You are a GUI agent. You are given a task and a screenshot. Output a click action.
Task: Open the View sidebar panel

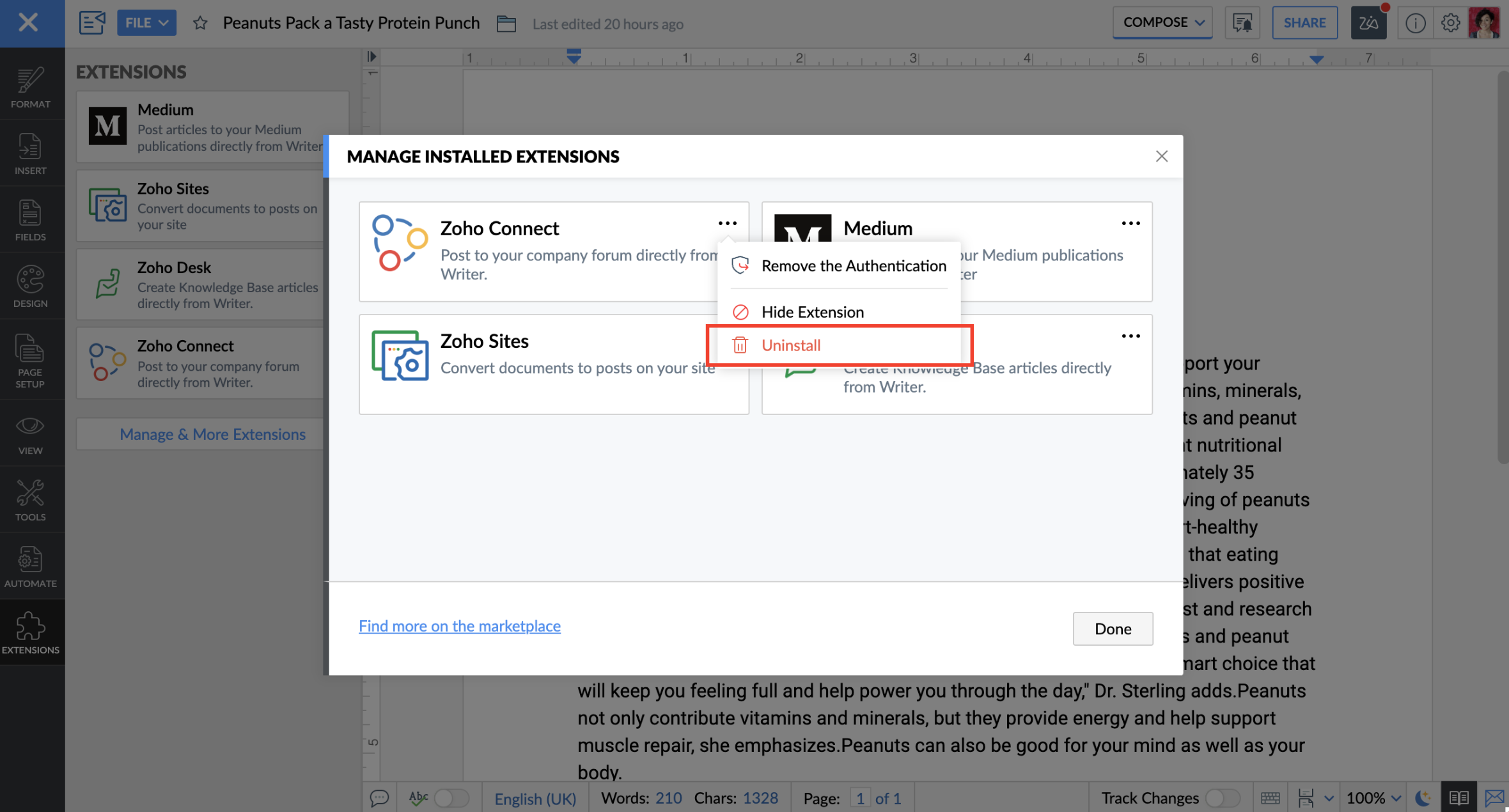point(30,435)
